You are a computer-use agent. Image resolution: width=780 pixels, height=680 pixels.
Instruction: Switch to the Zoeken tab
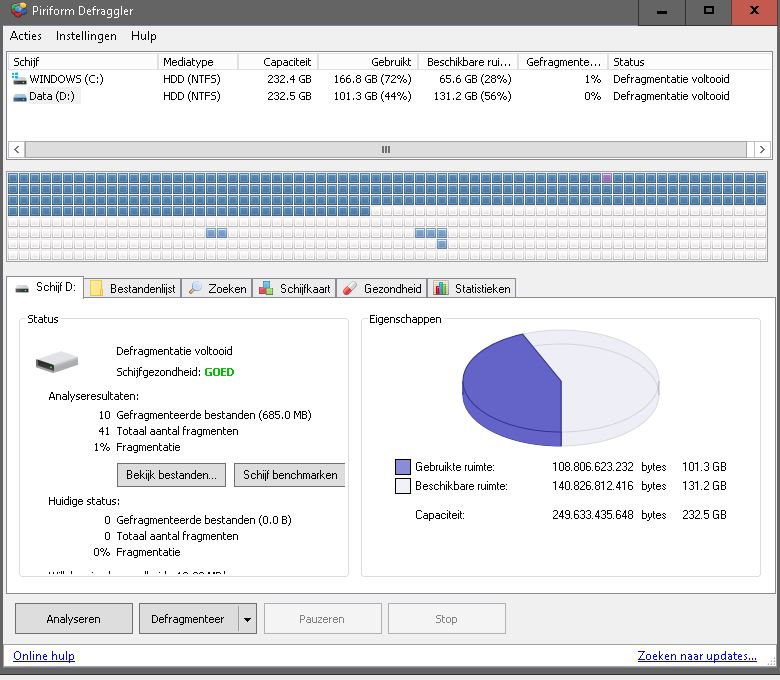217,289
